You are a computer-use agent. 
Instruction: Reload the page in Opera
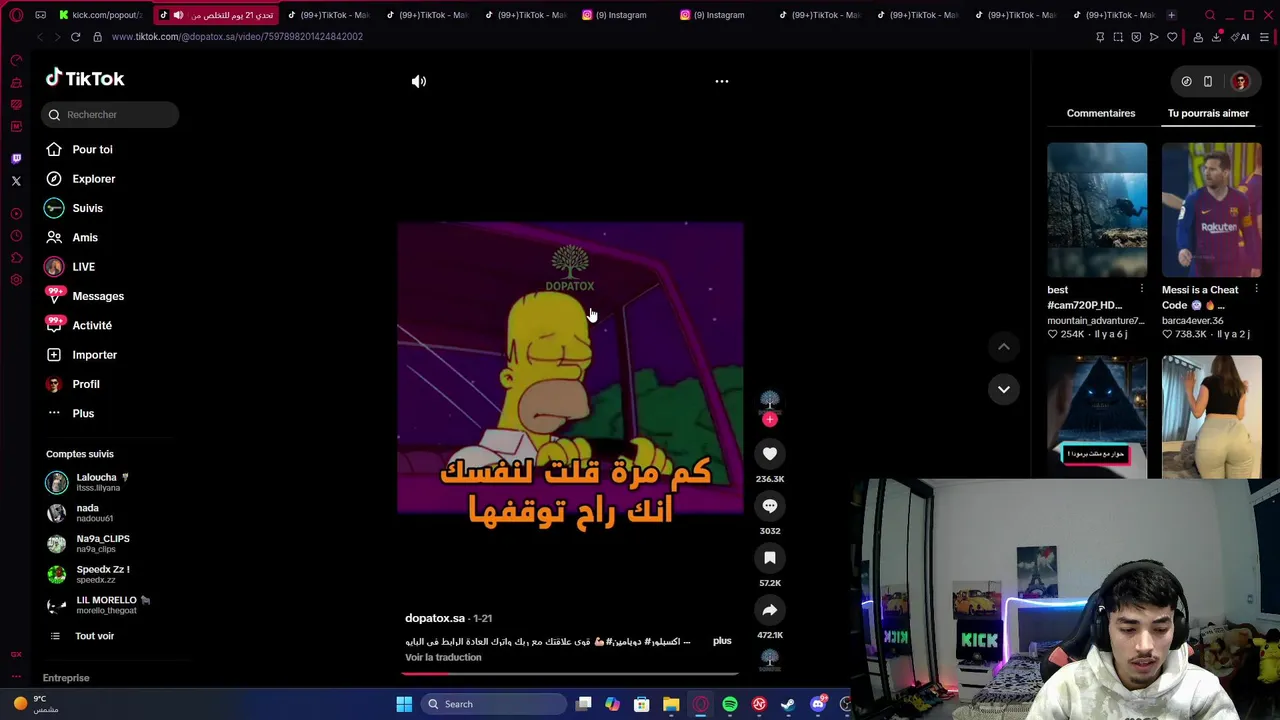[x=75, y=37]
